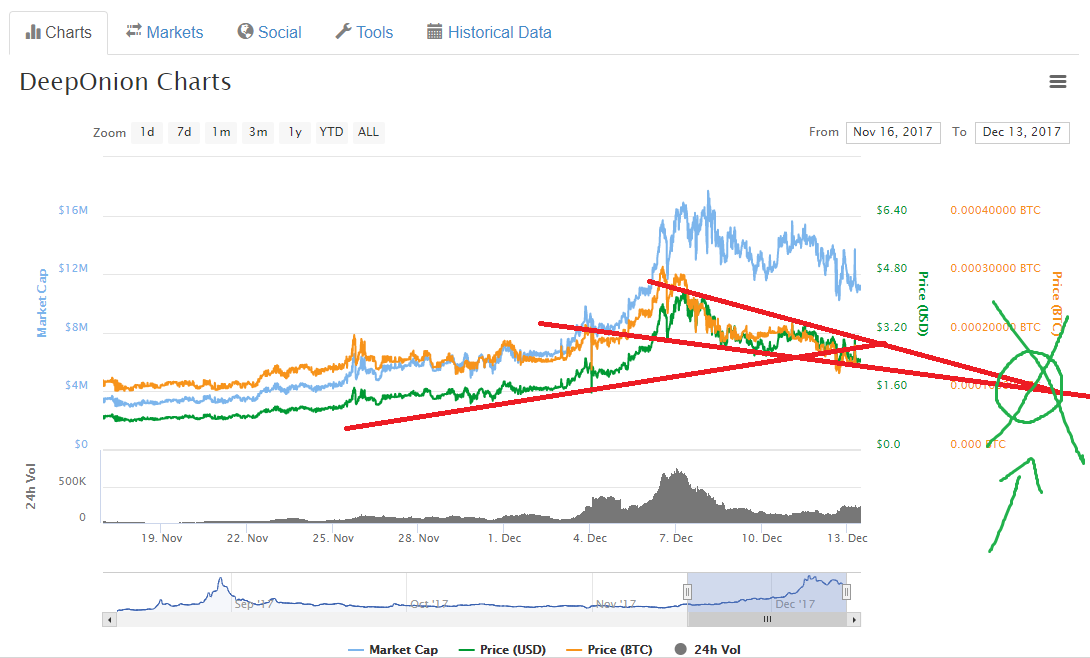Set zoom to YTD

pyautogui.click(x=331, y=132)
